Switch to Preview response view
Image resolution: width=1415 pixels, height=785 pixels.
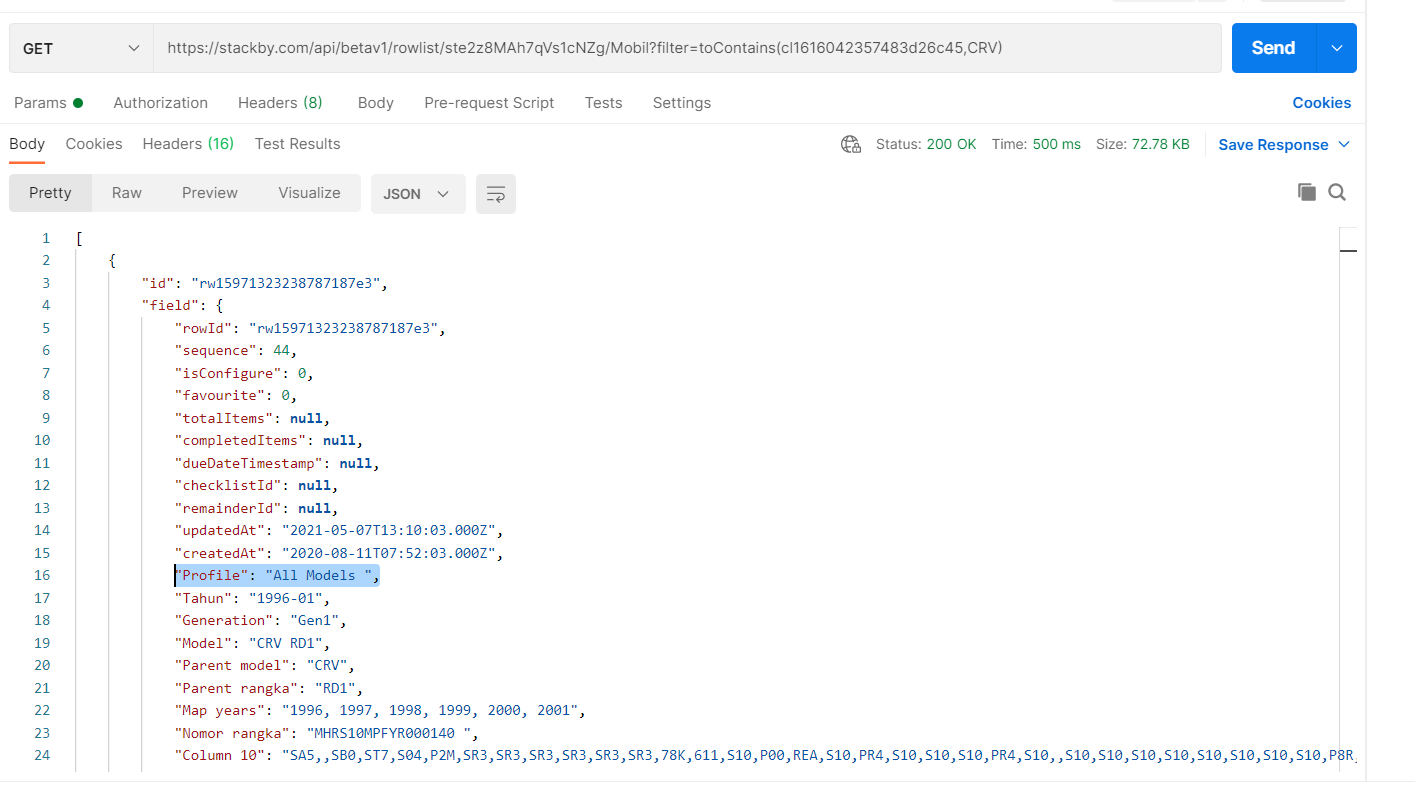coord(210,193)
